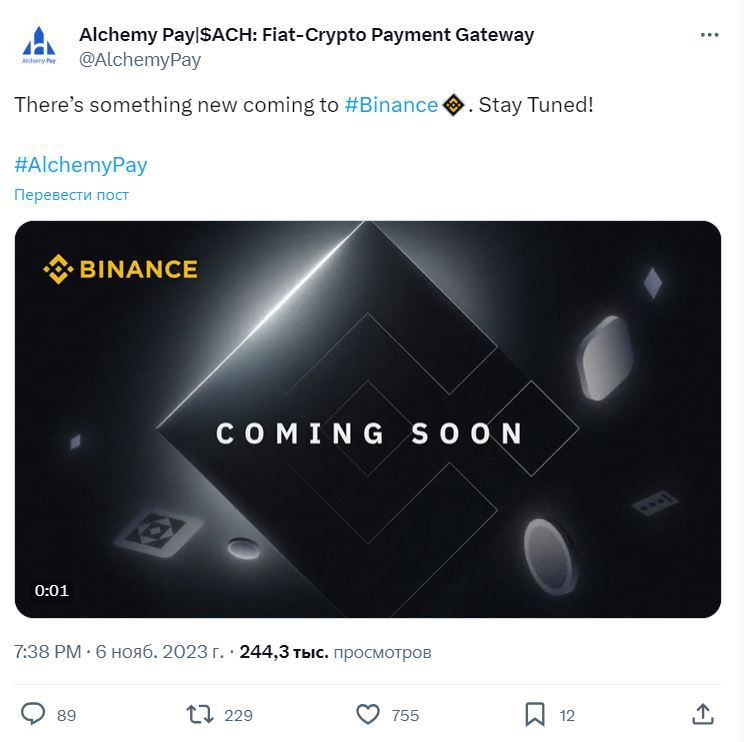Open the #AlchemyPay hashtag link
745x742 pixels.
pyautogui.click(x=81, y=165)
